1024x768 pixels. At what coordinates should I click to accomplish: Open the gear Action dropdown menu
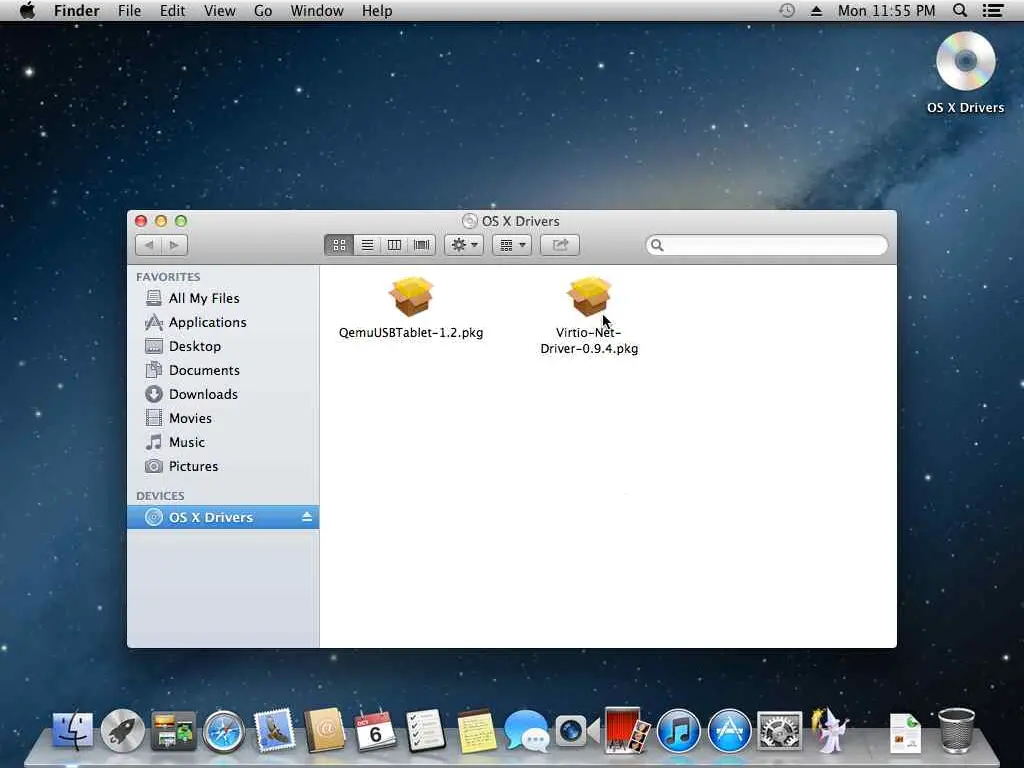click(x=464, y=245)
